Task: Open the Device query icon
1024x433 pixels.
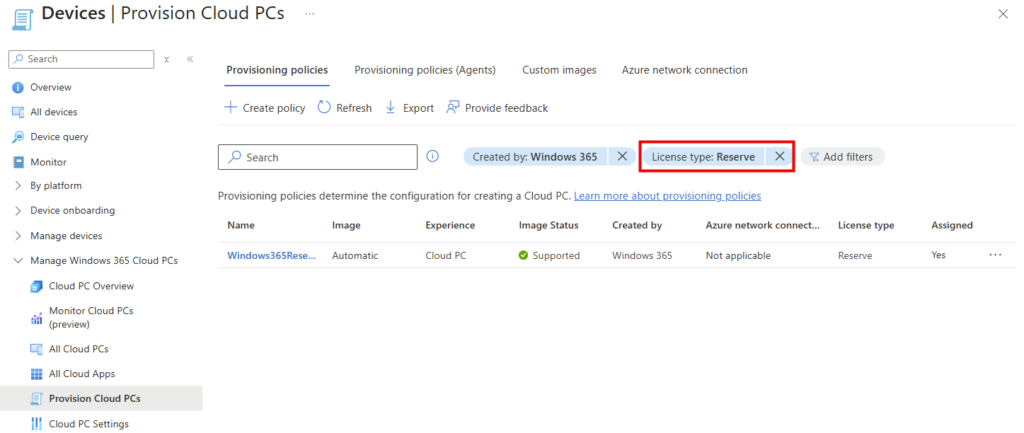Action: [18, 137]
